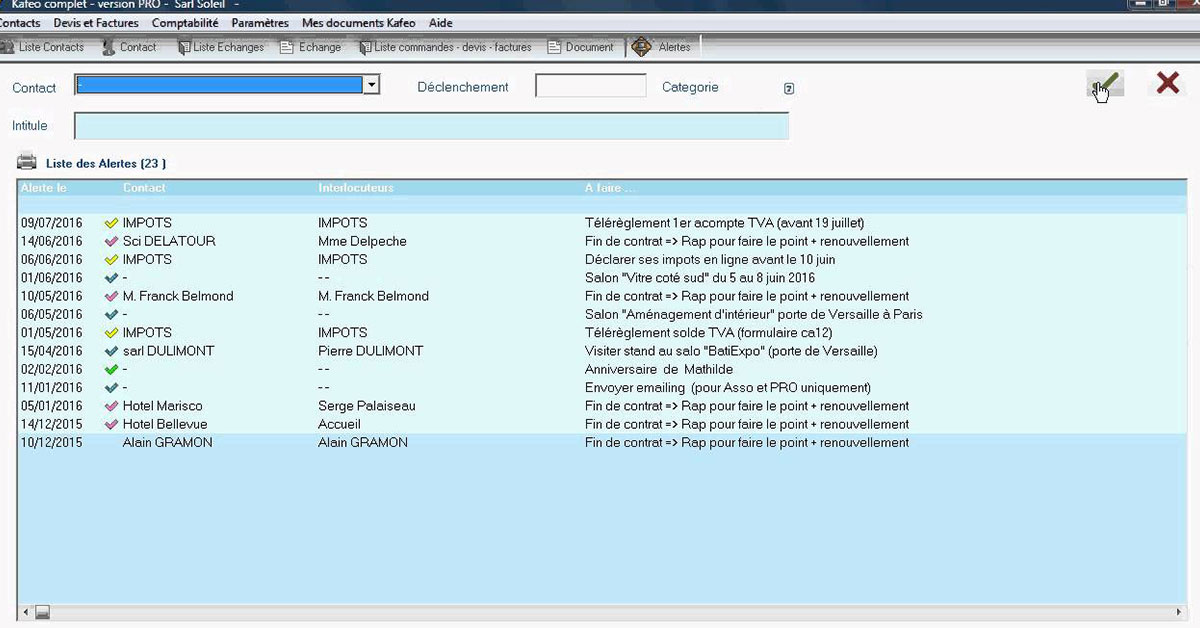Screen dimensions: 1200x628
Task: Toggle yellow checkmark on 09/07/2016 IMPOTS alert
Action: (111, 223)
